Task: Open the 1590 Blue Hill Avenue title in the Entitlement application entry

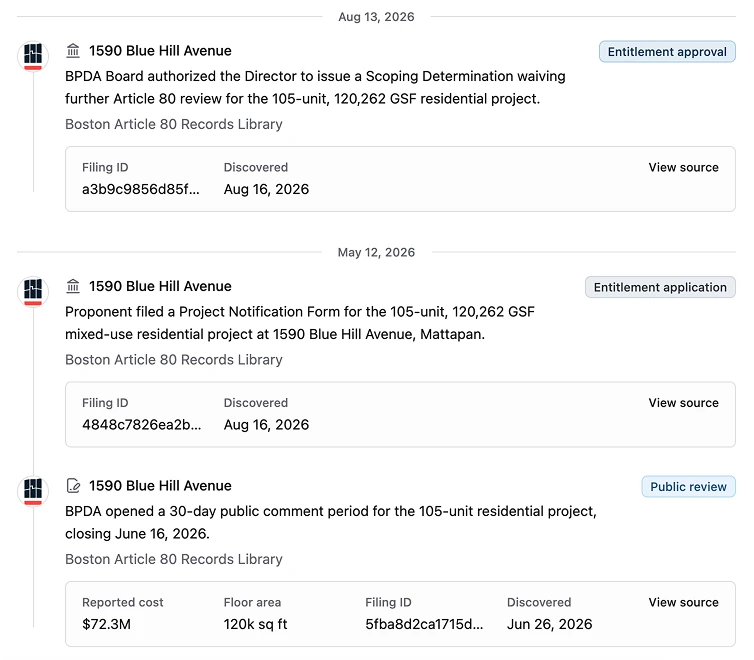Action: (x=160, y=286)
